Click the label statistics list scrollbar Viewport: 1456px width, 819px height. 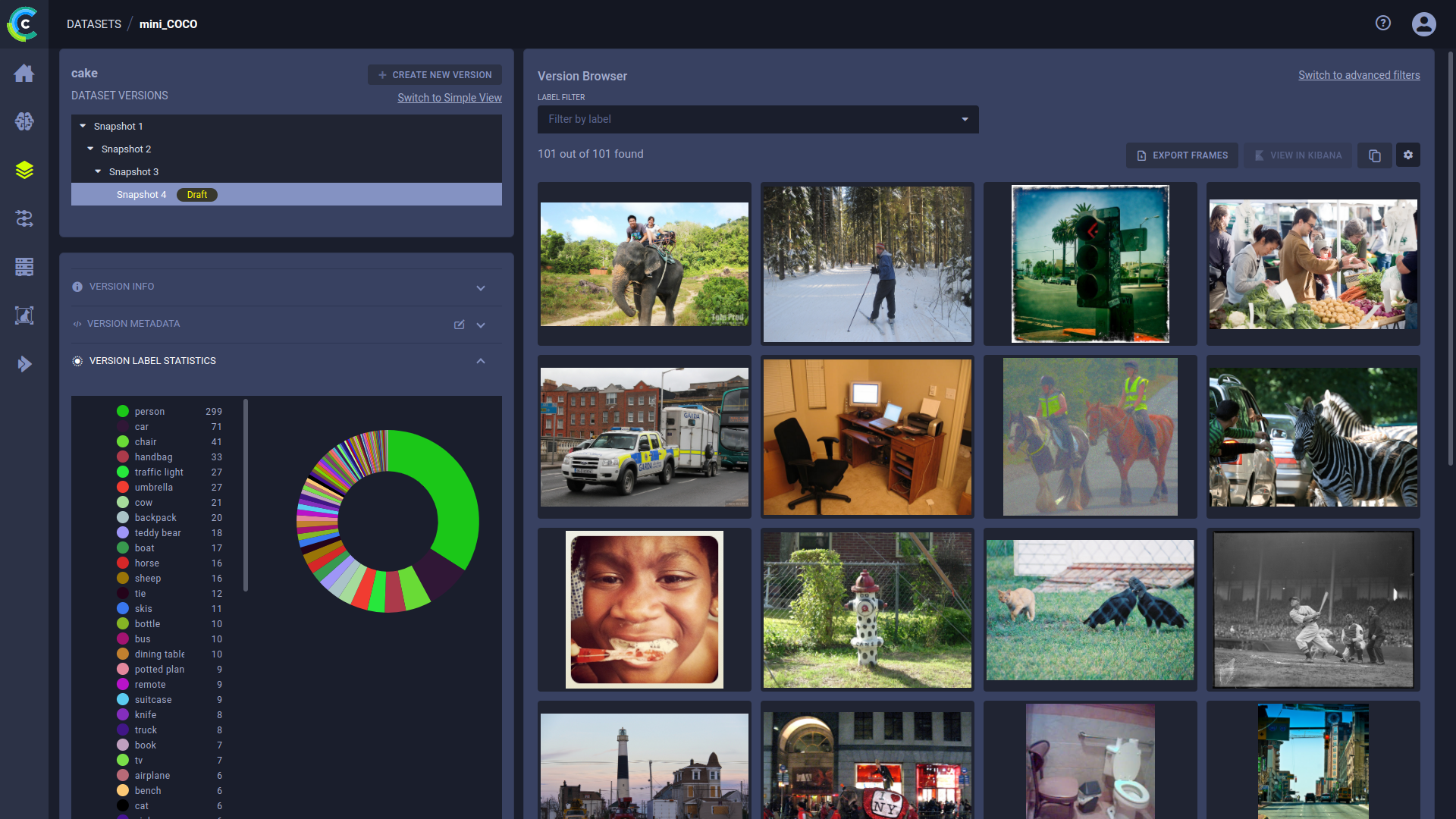click(245, 495)
